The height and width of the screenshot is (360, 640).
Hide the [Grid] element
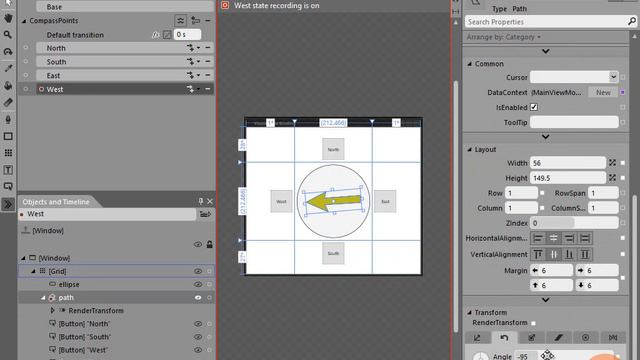[198, 271]
